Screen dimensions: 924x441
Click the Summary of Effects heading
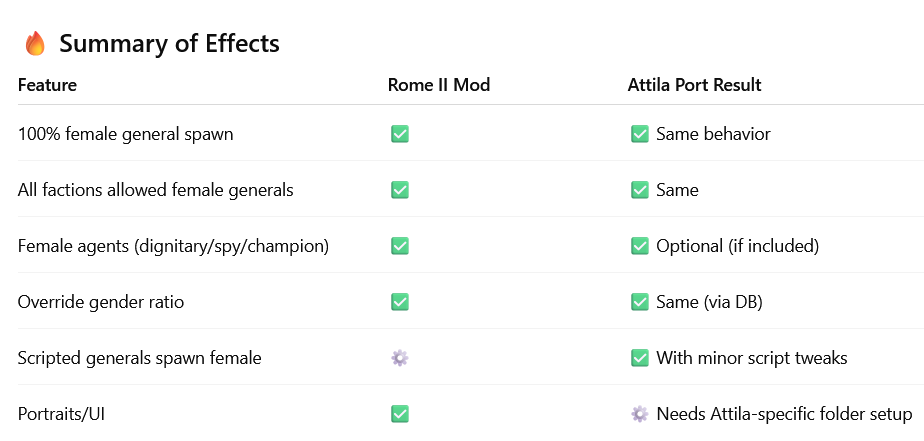pos(169,43)
